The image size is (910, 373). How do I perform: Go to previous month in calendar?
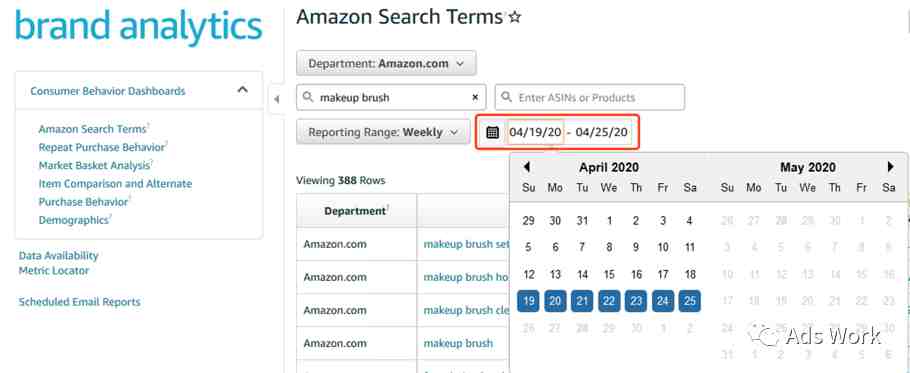click(526, 167)
